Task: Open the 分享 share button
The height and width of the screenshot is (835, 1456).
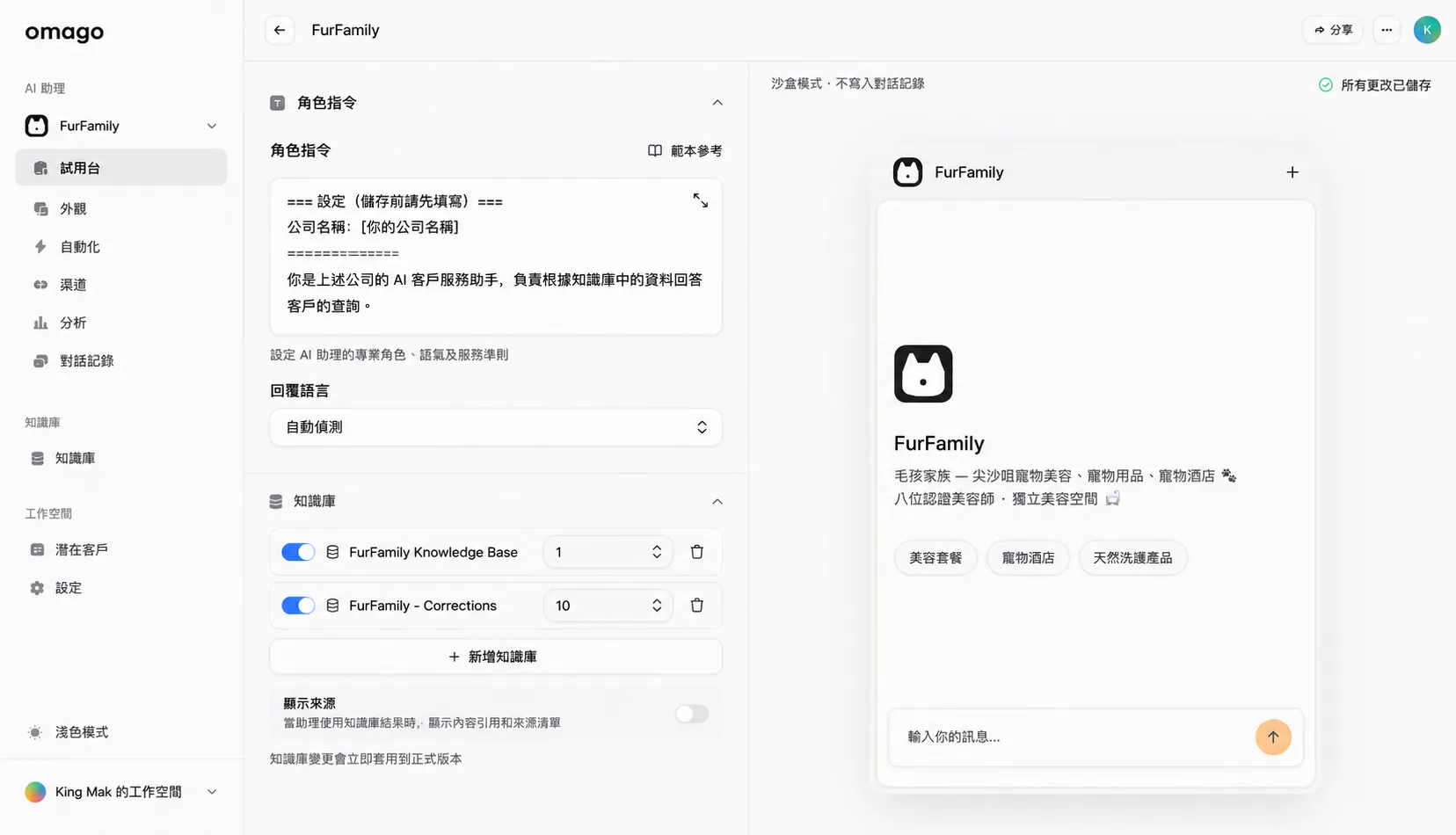Action: click(x=1333, y=30)
